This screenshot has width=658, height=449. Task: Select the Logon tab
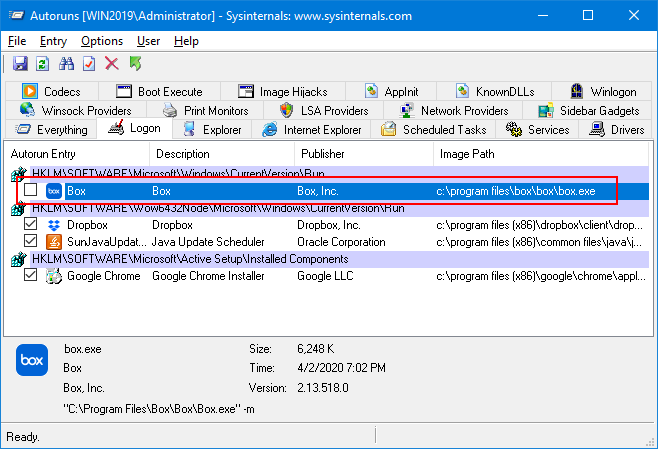coord(134,128)
